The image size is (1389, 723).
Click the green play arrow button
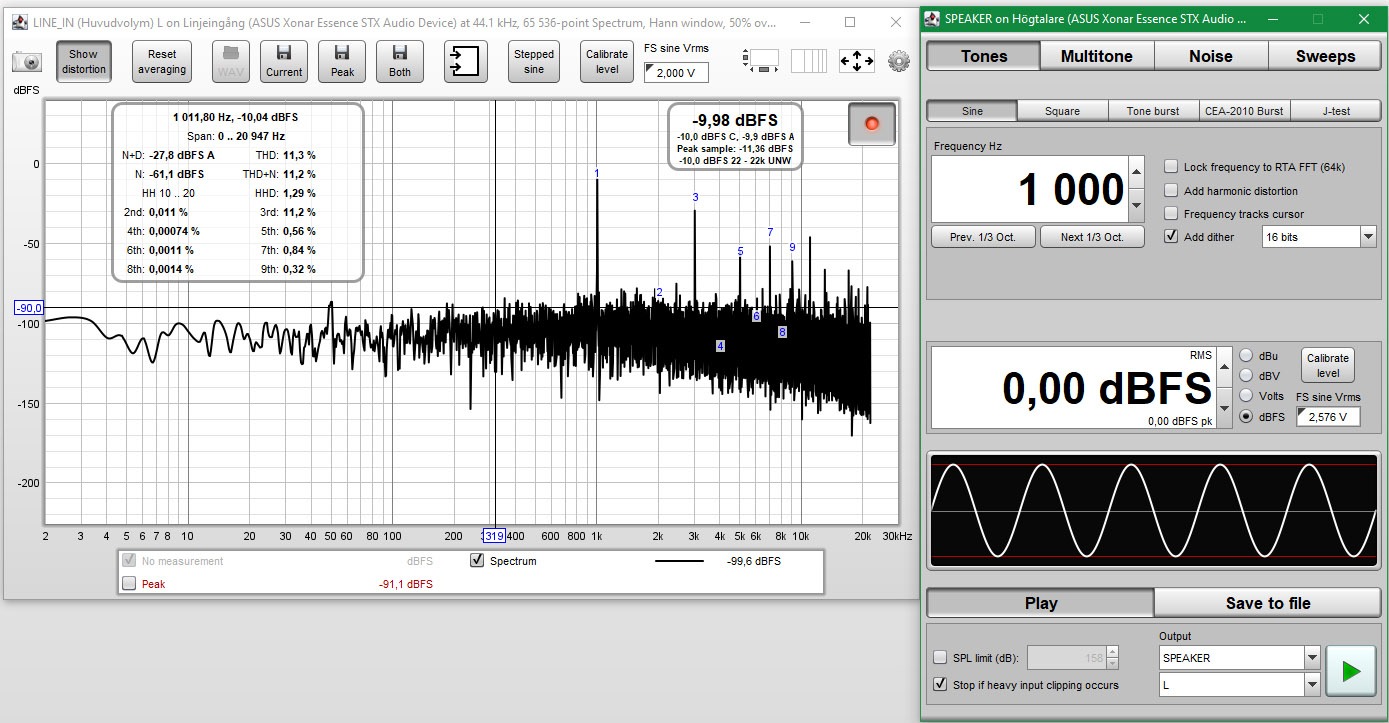click(x=1351, y=671)
